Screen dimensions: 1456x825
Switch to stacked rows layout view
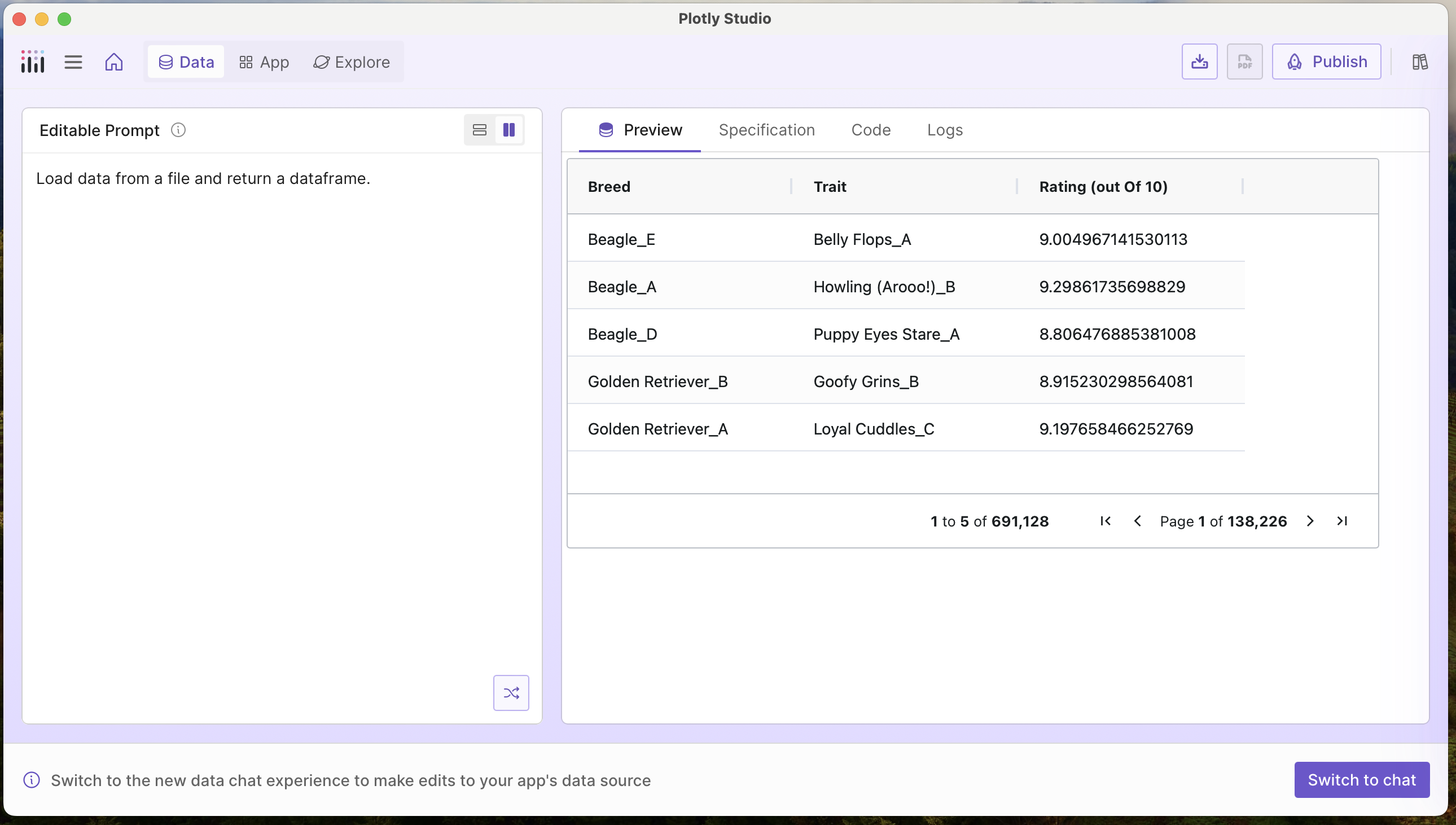(x=479, y=130)
